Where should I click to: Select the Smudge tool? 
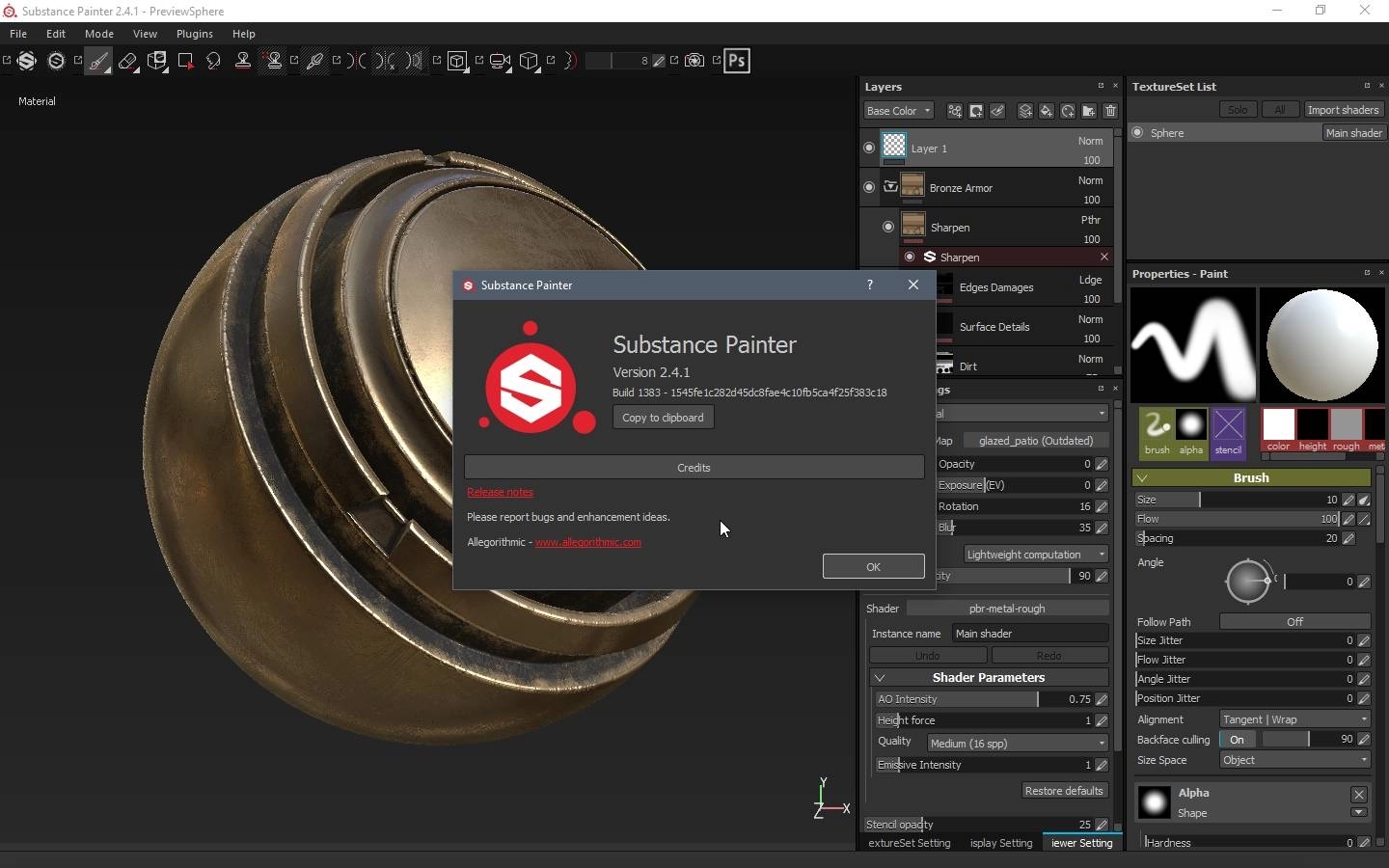(213, 61)
